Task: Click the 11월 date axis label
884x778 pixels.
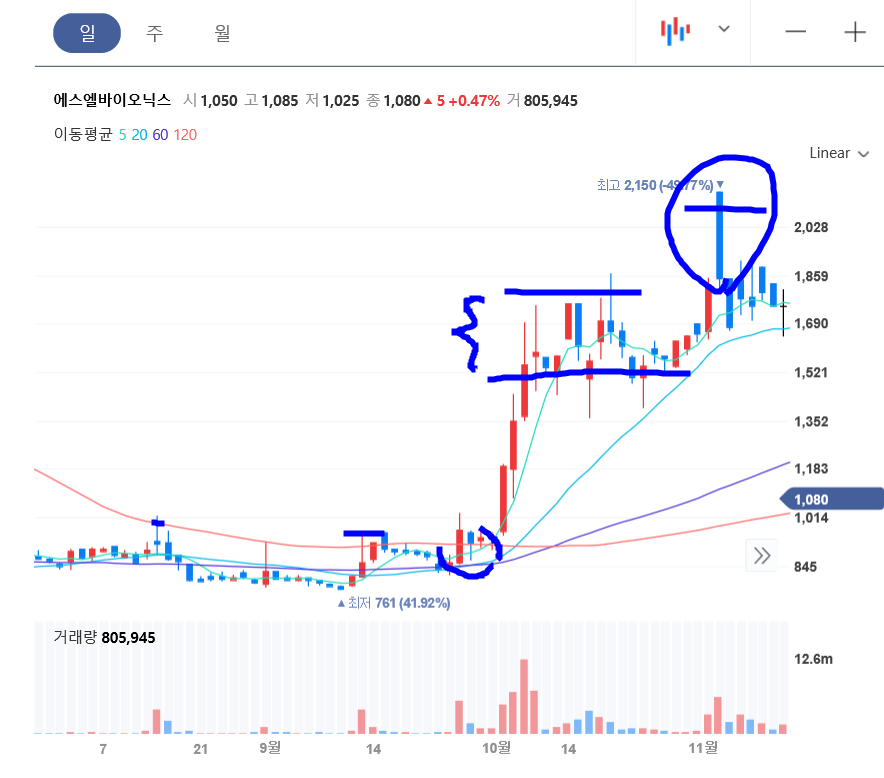Action: coord(703,748)
